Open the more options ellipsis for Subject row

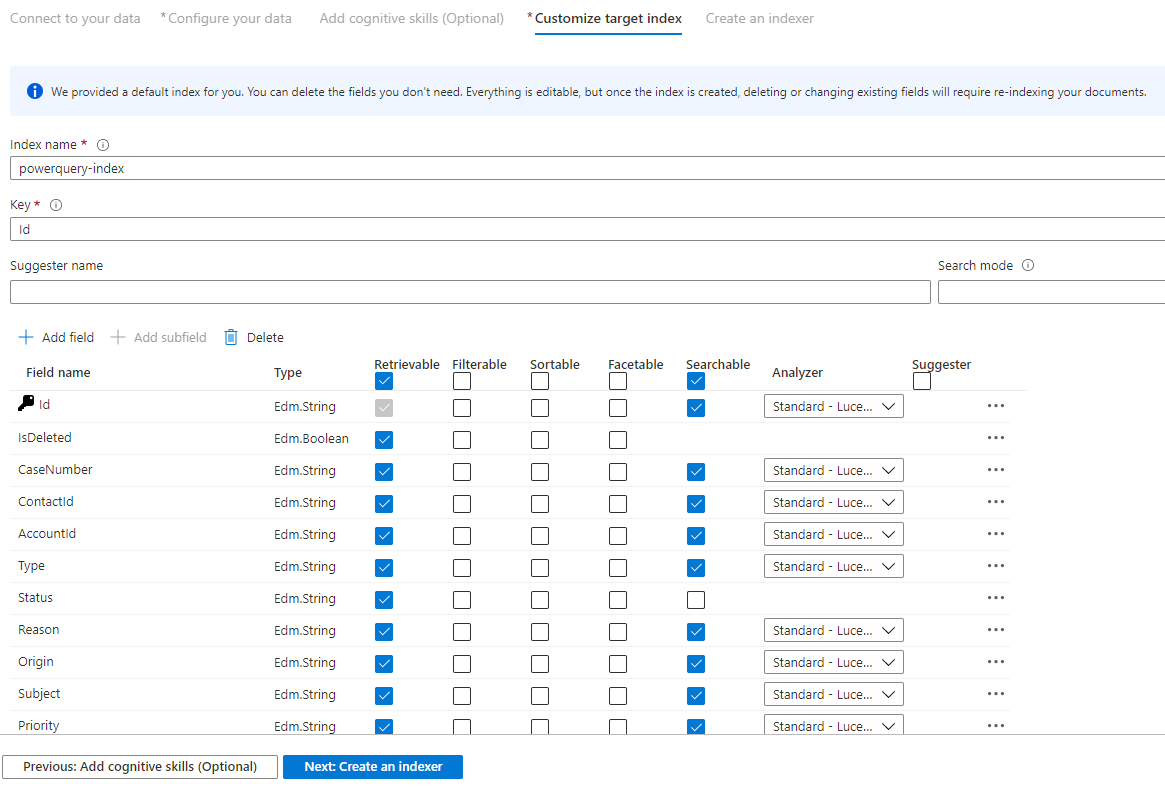point(996,693)
